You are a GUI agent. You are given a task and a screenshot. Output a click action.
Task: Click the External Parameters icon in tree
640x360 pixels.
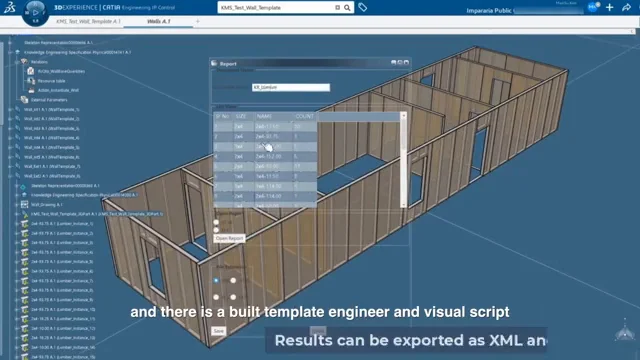click(x=24, y=100)
